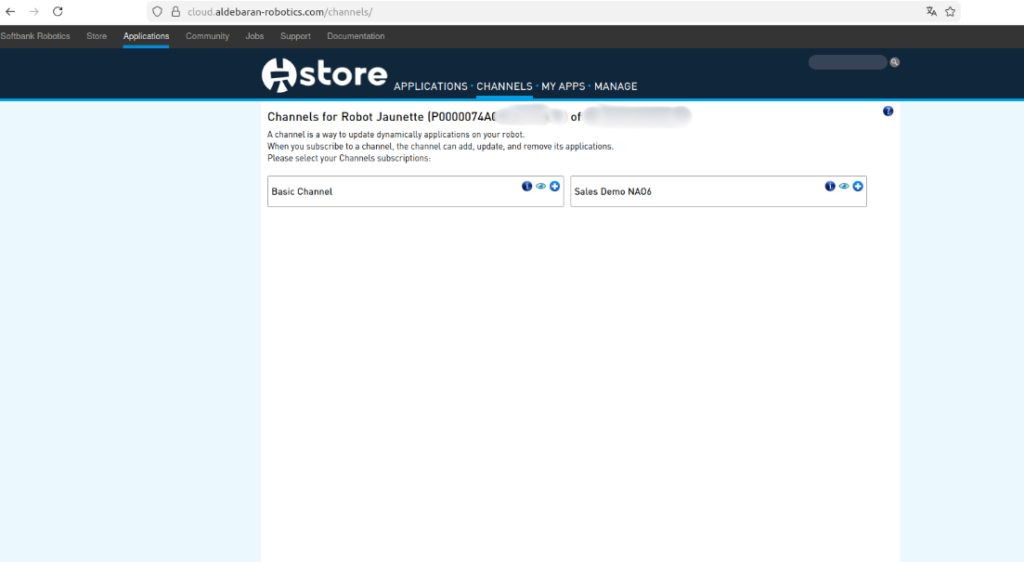Open page help icon at top right
Image resolution: width=1024 pixels, height=562 pixels.
pyautogui.click(x=888, y=111)
